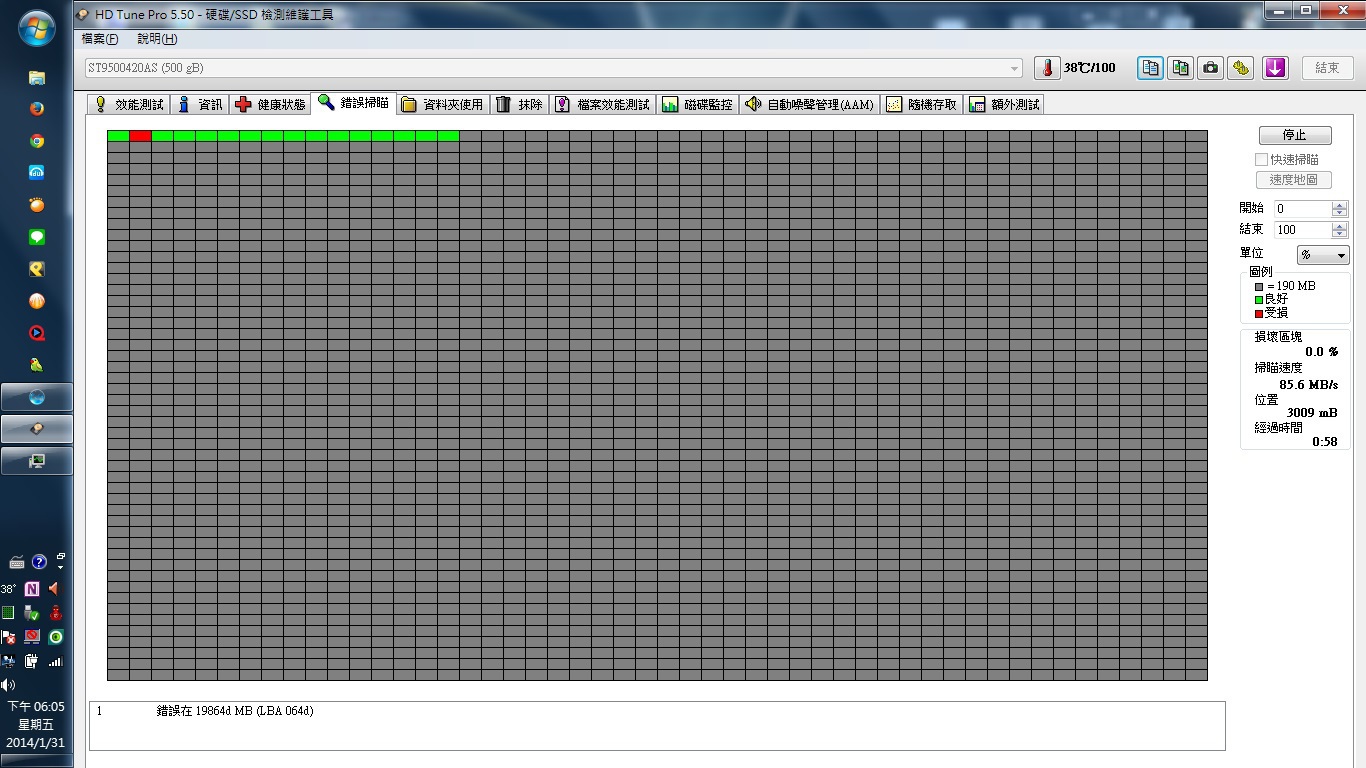
Task: Open the 磁碟監控 tab
Action: pyautogui.click(x=697, y=104)
